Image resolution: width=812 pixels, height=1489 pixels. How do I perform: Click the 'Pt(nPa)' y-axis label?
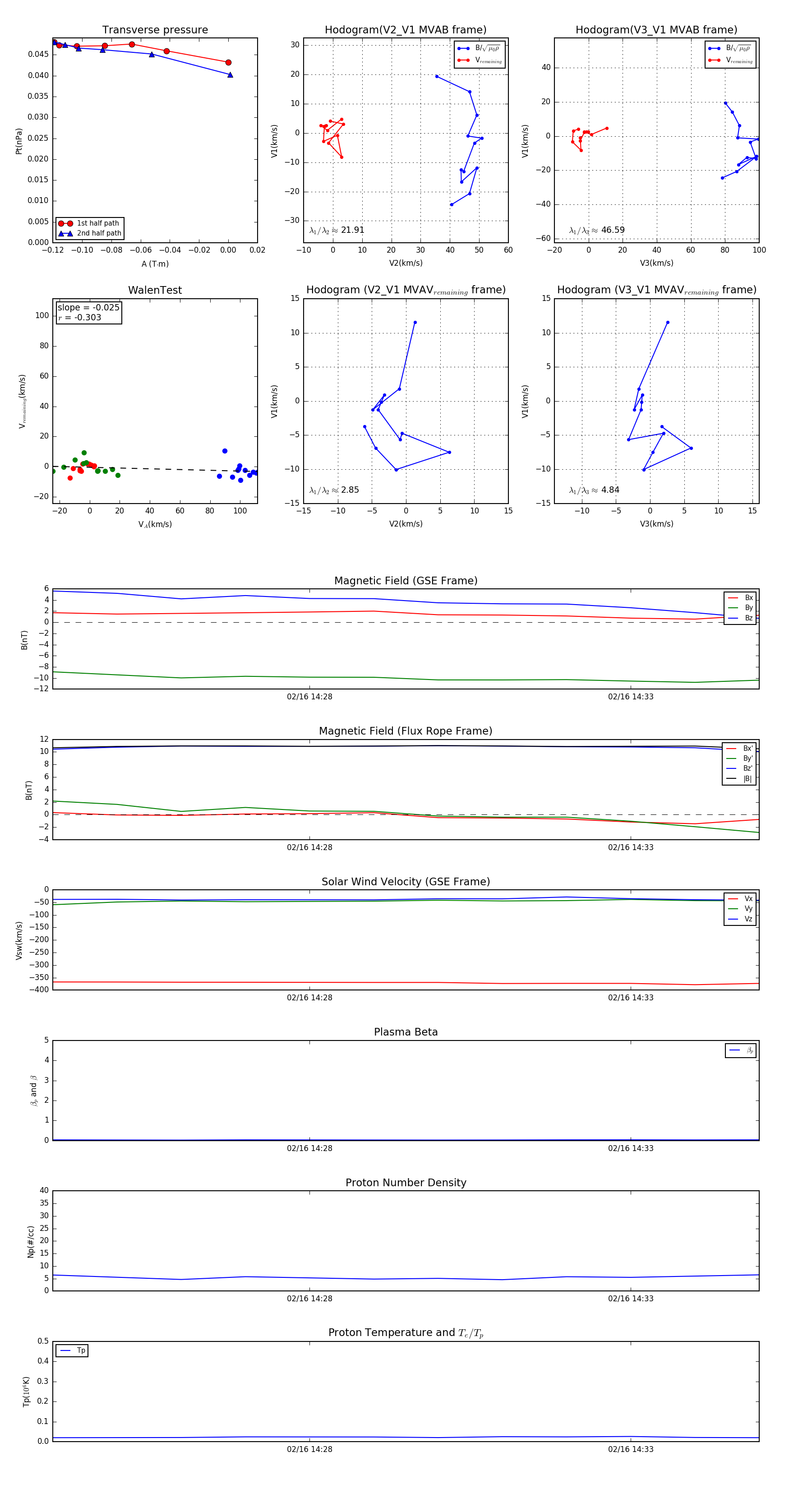pos(18,141)
